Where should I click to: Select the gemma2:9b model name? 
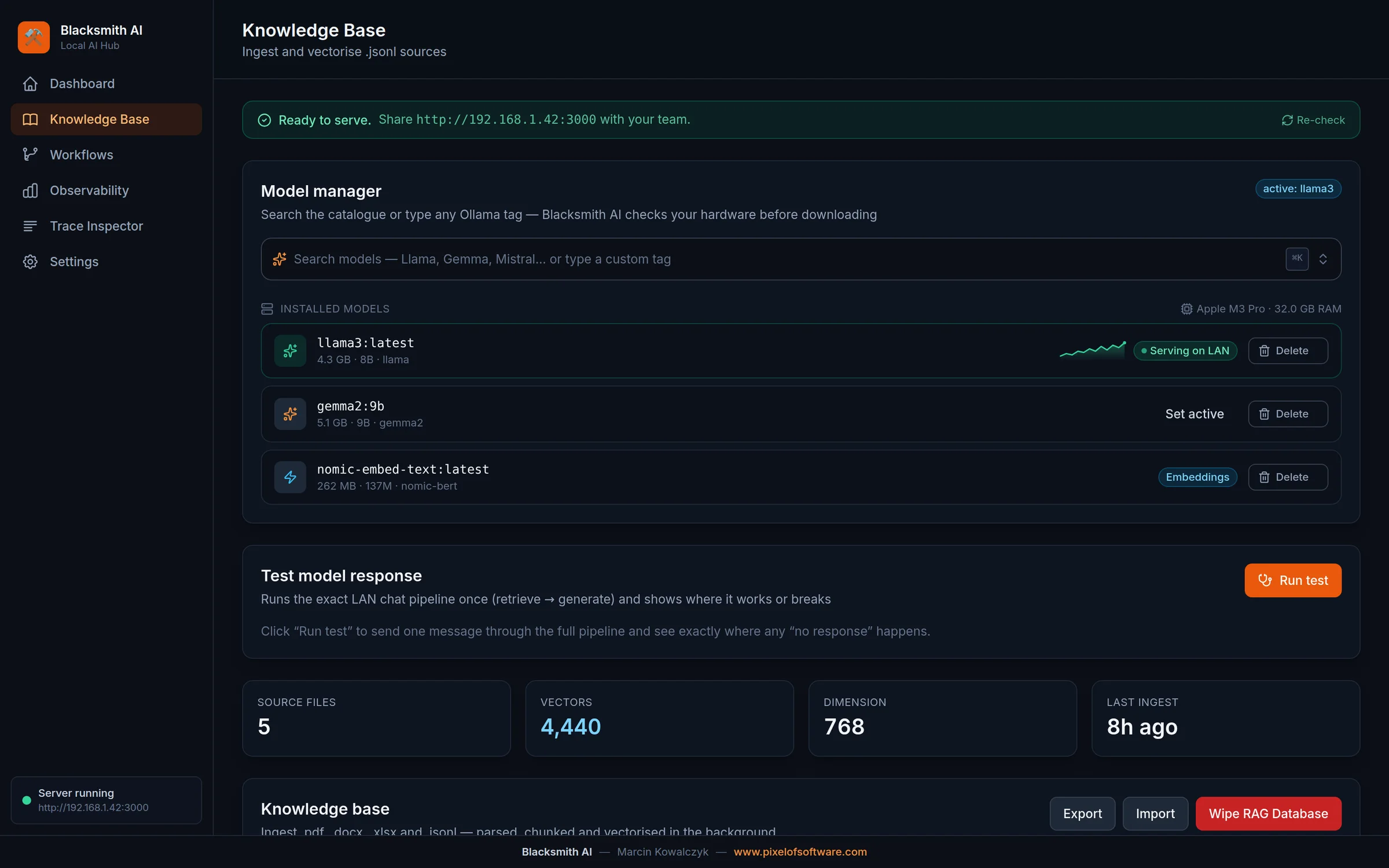coord(351,406)
